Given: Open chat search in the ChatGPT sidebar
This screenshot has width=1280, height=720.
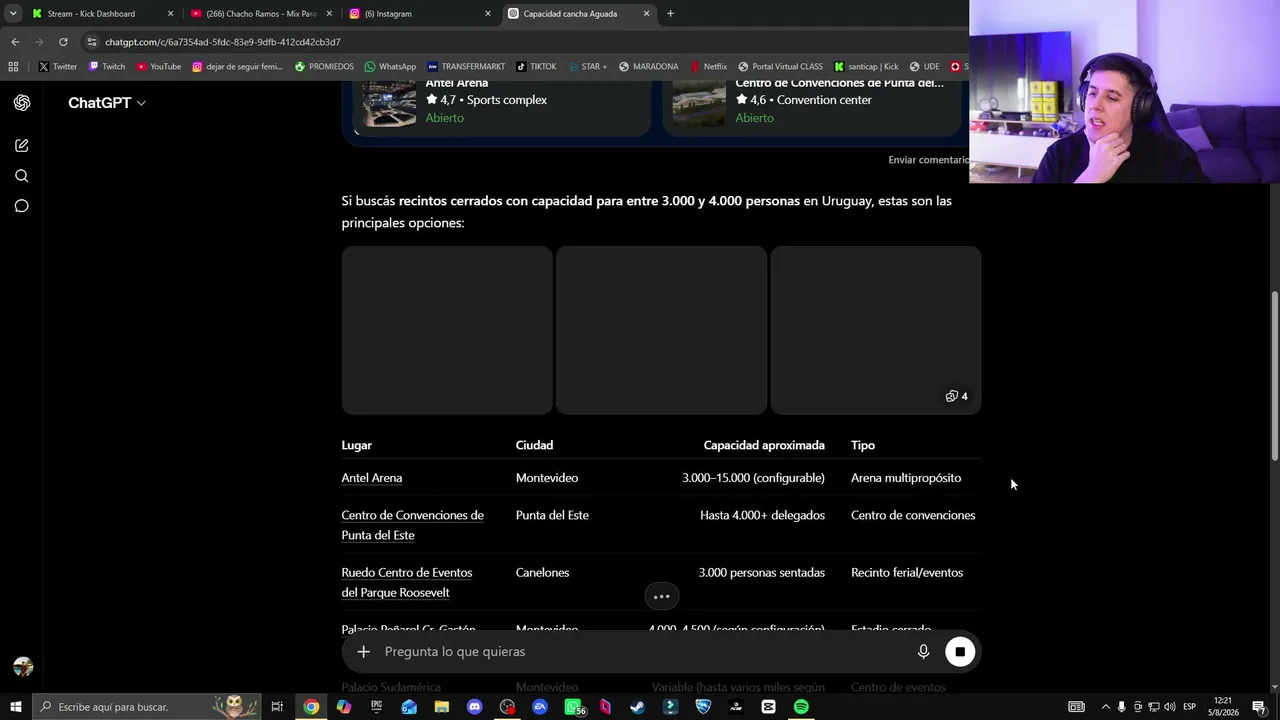Looking at the screenshot, I should pos(22,176).
